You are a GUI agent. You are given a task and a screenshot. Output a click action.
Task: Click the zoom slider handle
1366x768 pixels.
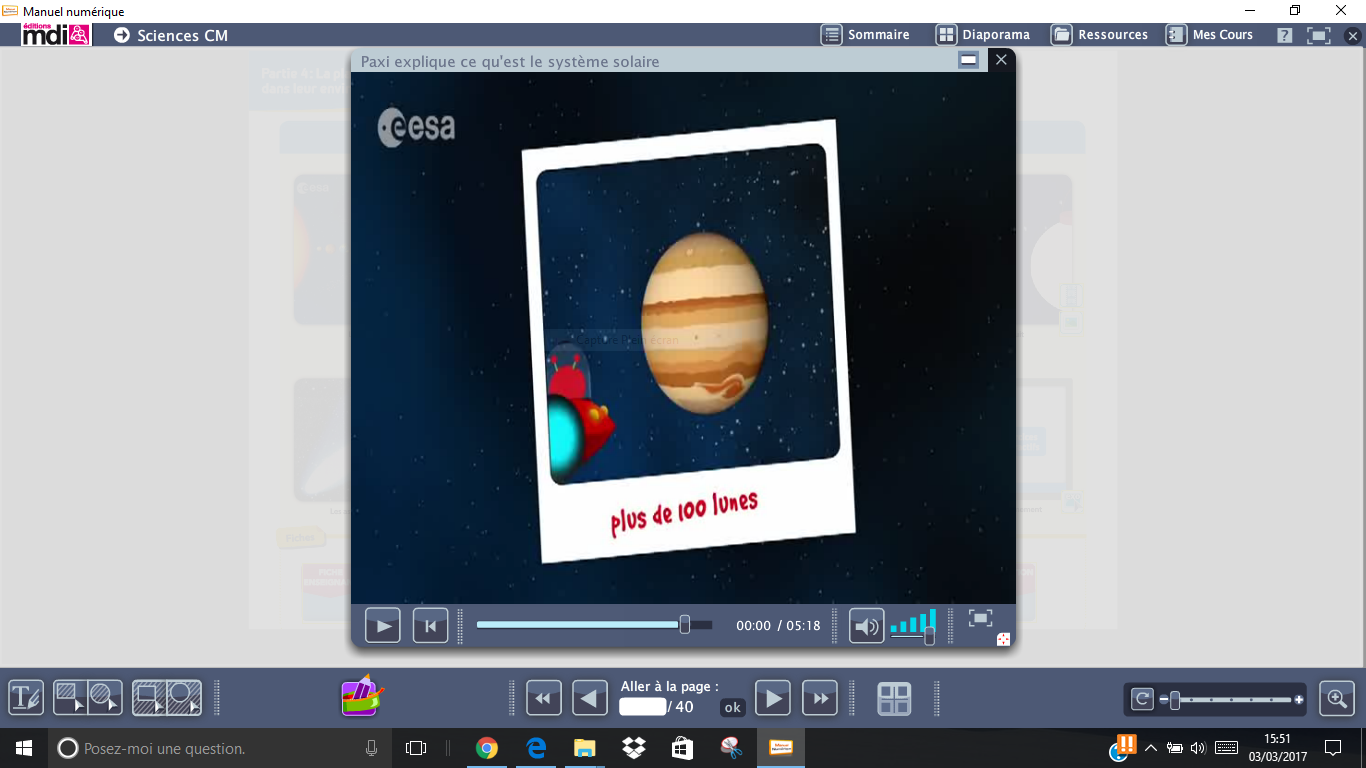click(1175, 700)
